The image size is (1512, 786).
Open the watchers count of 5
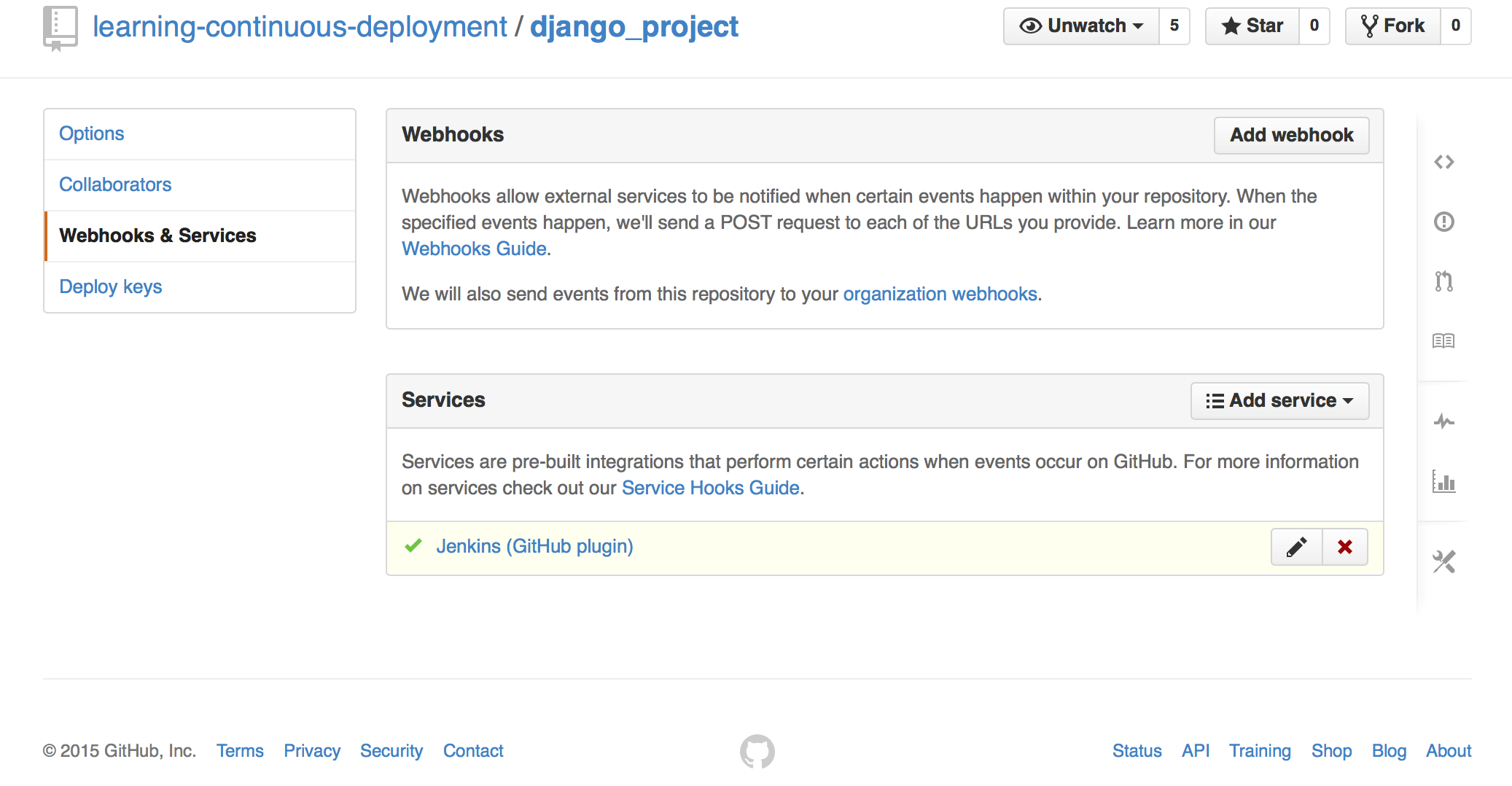click(x=1174, y=26)
